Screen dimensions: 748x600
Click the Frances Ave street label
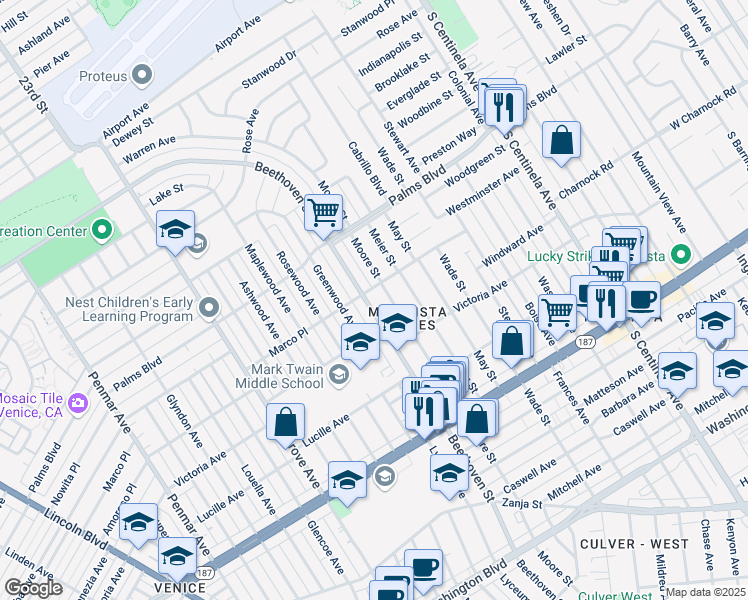click(x=571, y=397)
